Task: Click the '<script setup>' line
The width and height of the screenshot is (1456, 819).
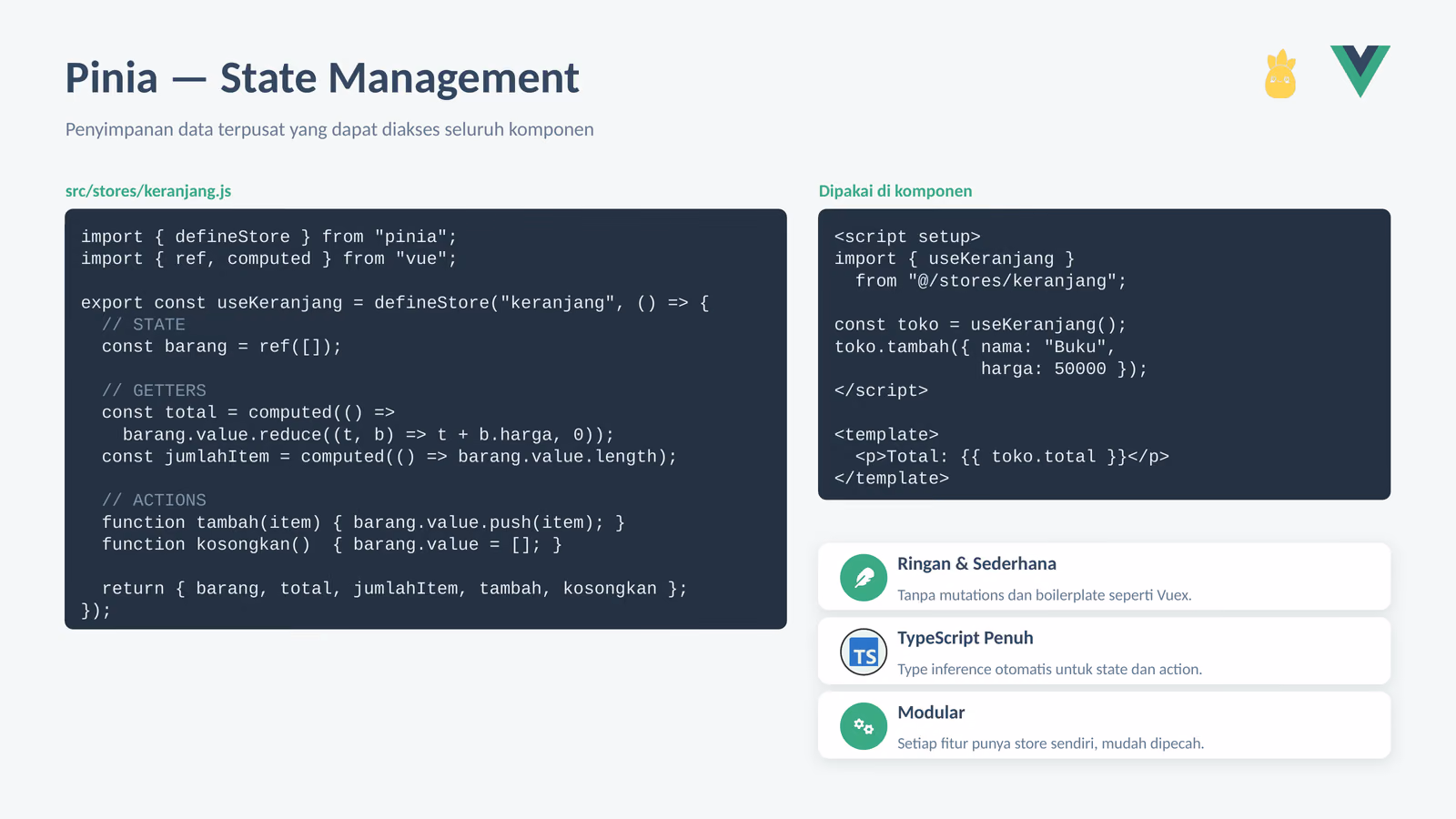Action: tap(907, 237)
